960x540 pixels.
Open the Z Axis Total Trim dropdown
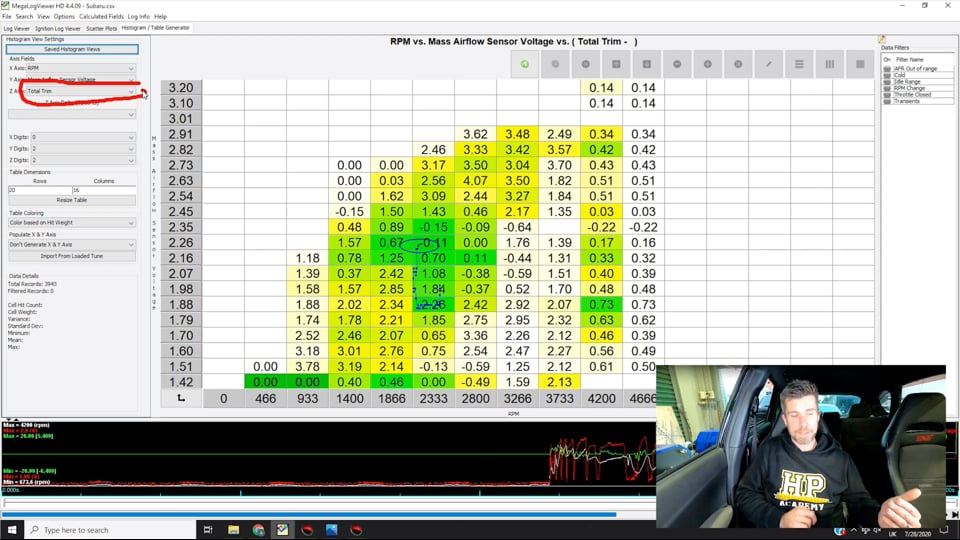click(x=80, y=91)
